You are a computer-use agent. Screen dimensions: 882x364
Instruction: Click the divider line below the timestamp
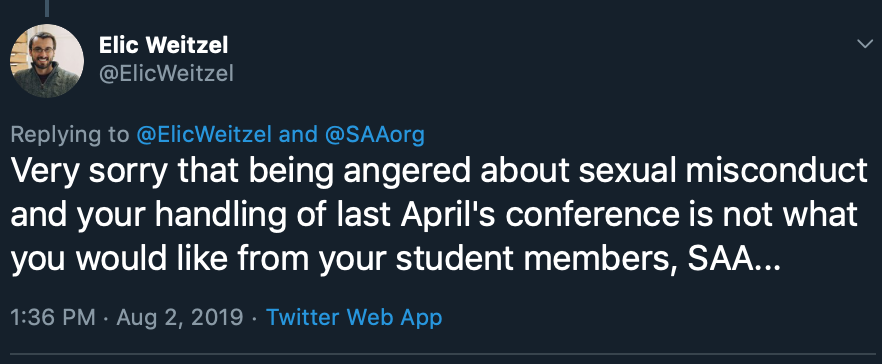pos(440,354)
